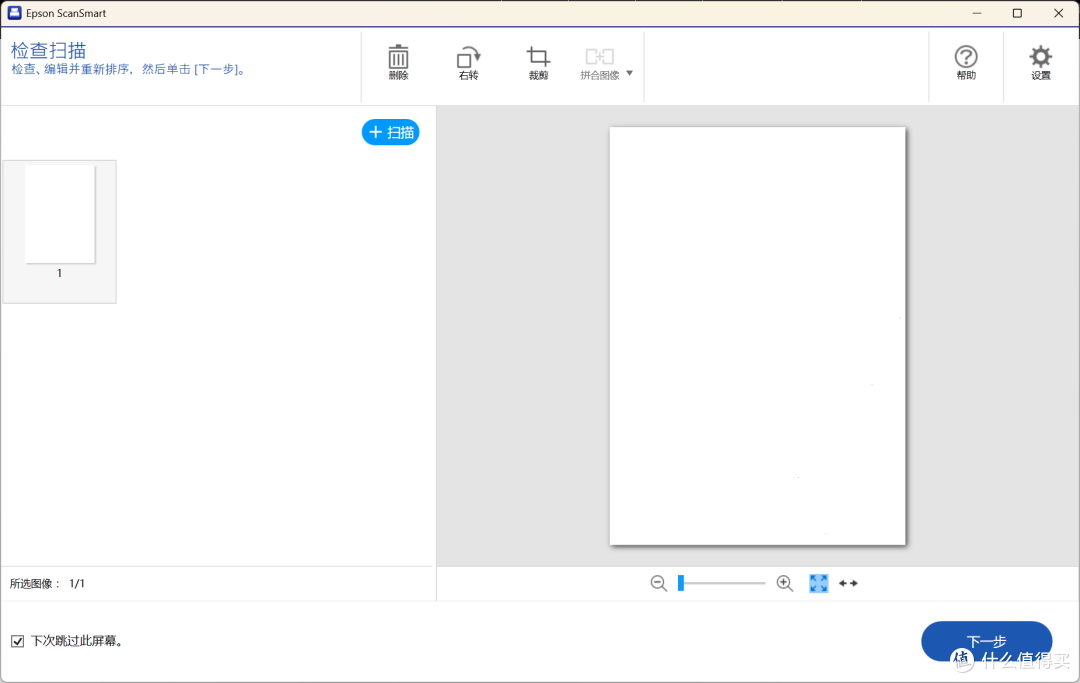Click the 所选图像: 1/1 status text
Viewport: 1080px width, 683px height.
click(x=47, y=584)
